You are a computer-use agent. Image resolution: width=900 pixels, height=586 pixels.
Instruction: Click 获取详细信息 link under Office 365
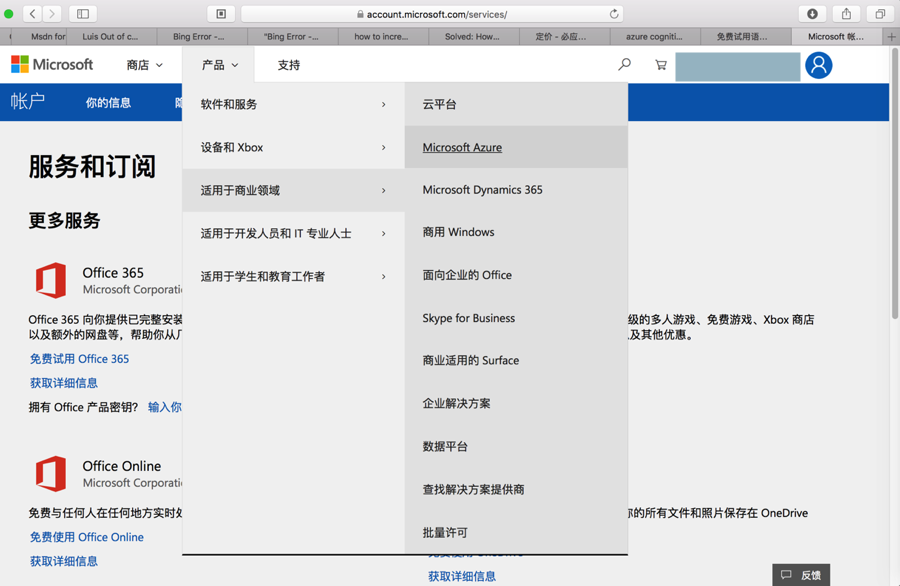[64, 383]
